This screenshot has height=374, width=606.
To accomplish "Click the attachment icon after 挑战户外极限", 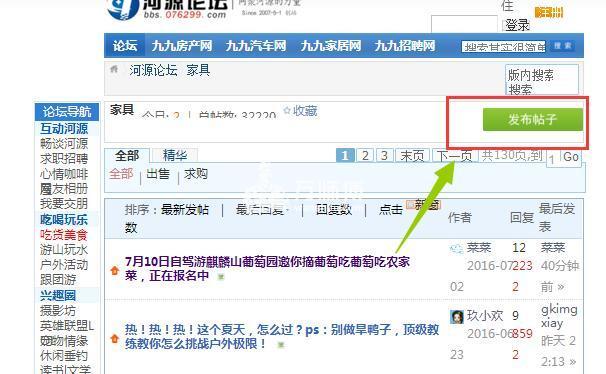I will [x=281, y=344].
